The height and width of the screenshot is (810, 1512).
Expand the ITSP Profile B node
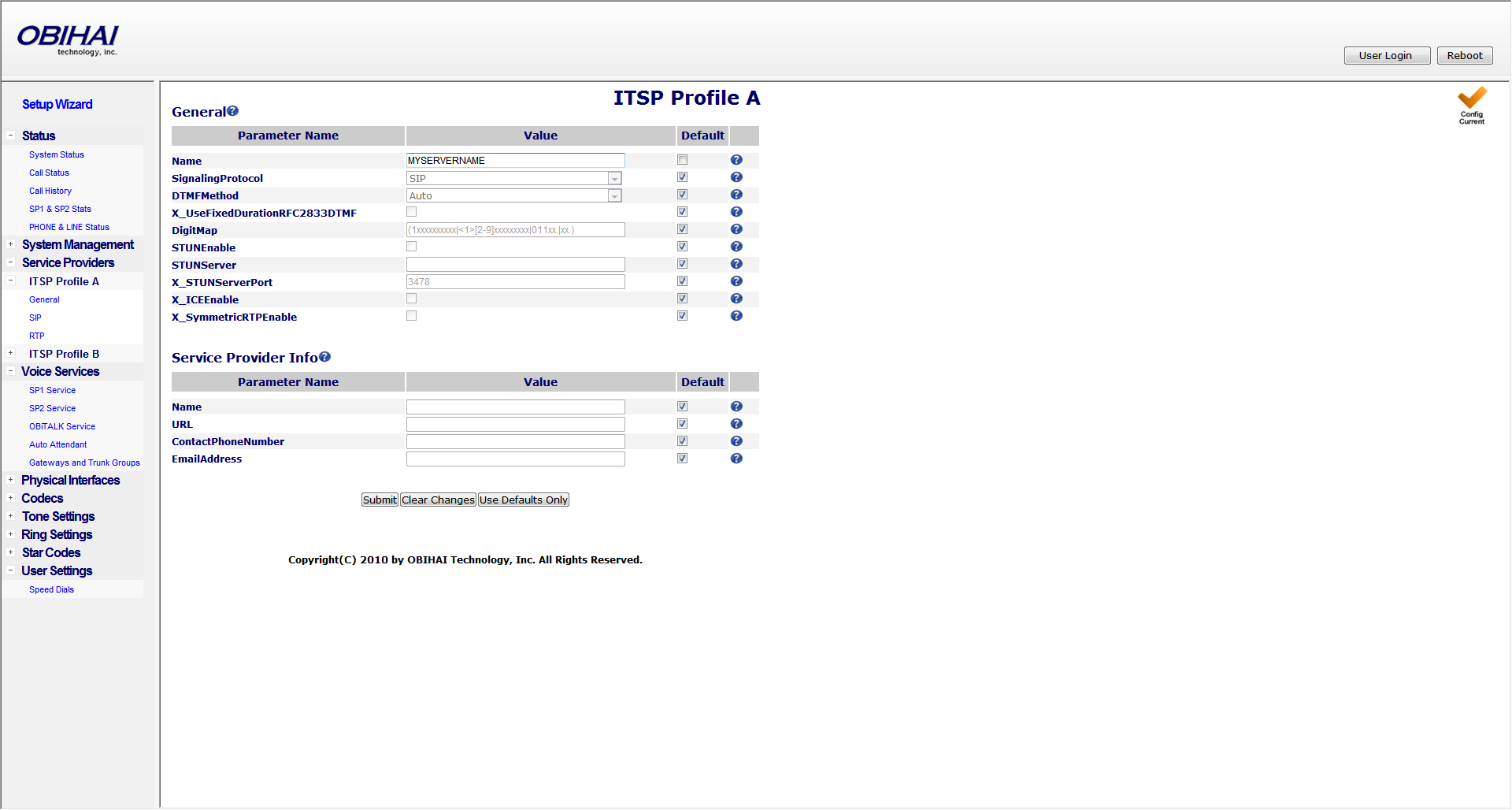11,353
